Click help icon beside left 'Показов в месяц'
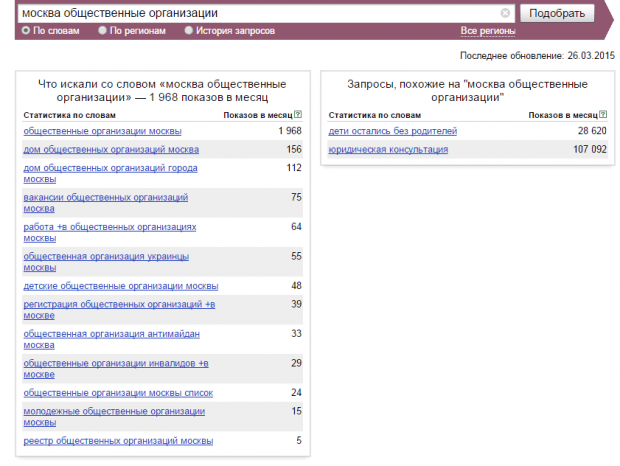This screenshot has height=466, width=620. click(298, 115)
